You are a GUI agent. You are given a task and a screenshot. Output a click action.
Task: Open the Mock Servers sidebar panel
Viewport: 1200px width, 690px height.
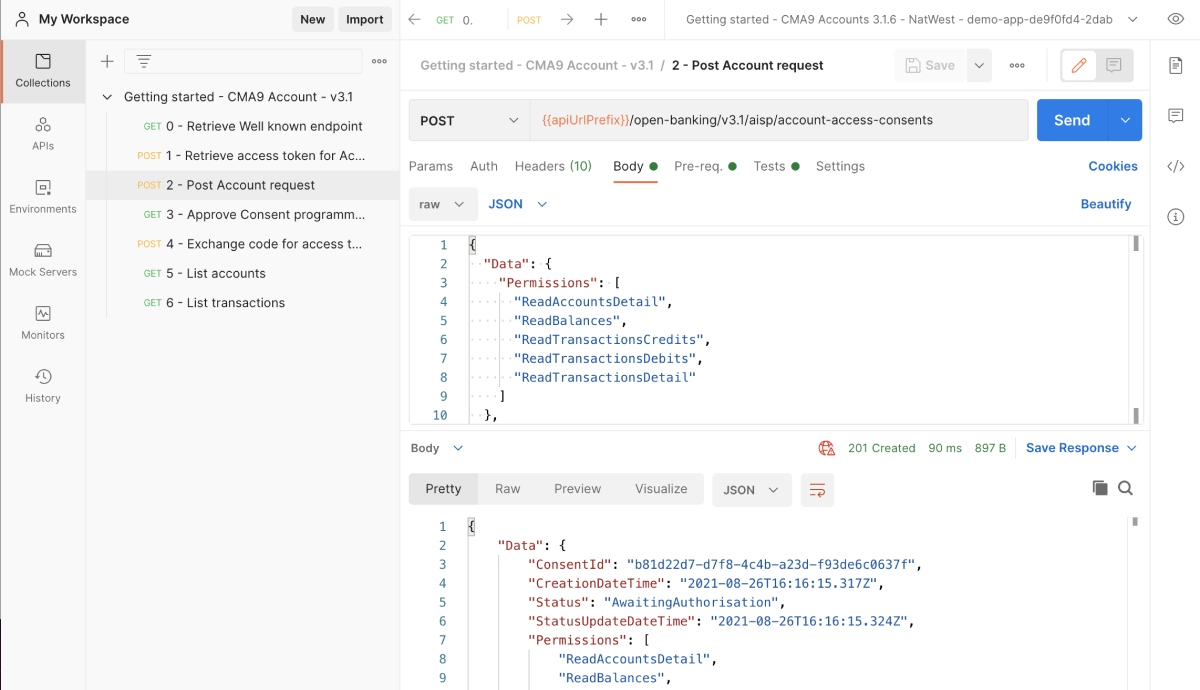click(x=43, y=260)
